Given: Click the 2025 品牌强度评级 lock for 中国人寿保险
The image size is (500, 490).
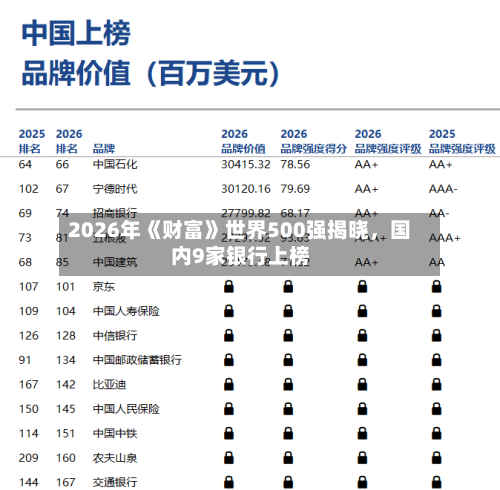Looking at the screenshot, I should (436, 311).
